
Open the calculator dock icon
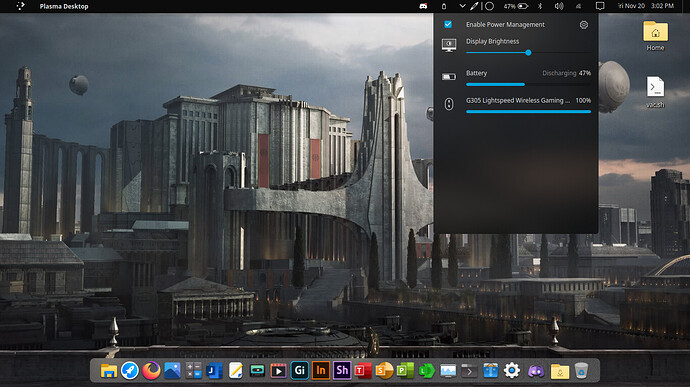[x=194, y=371]
